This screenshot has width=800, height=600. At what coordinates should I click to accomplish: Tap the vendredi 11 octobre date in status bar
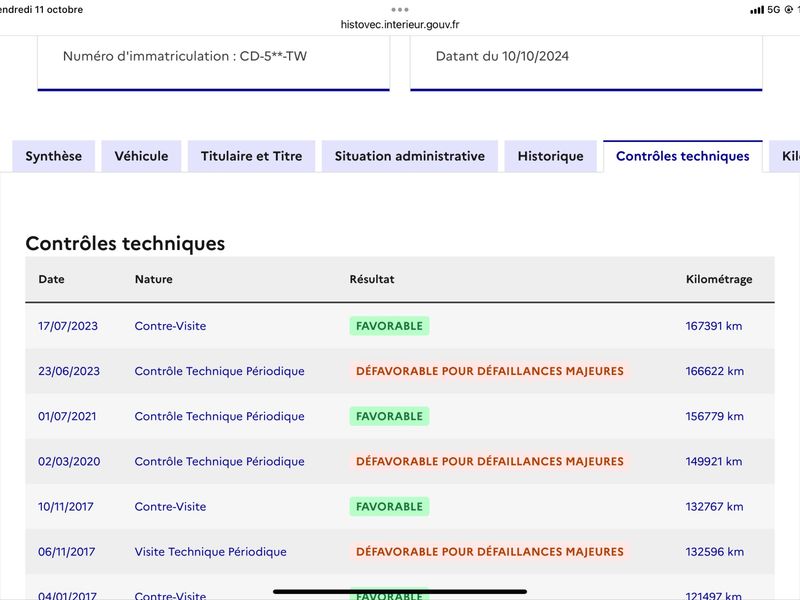pos(41,10)
